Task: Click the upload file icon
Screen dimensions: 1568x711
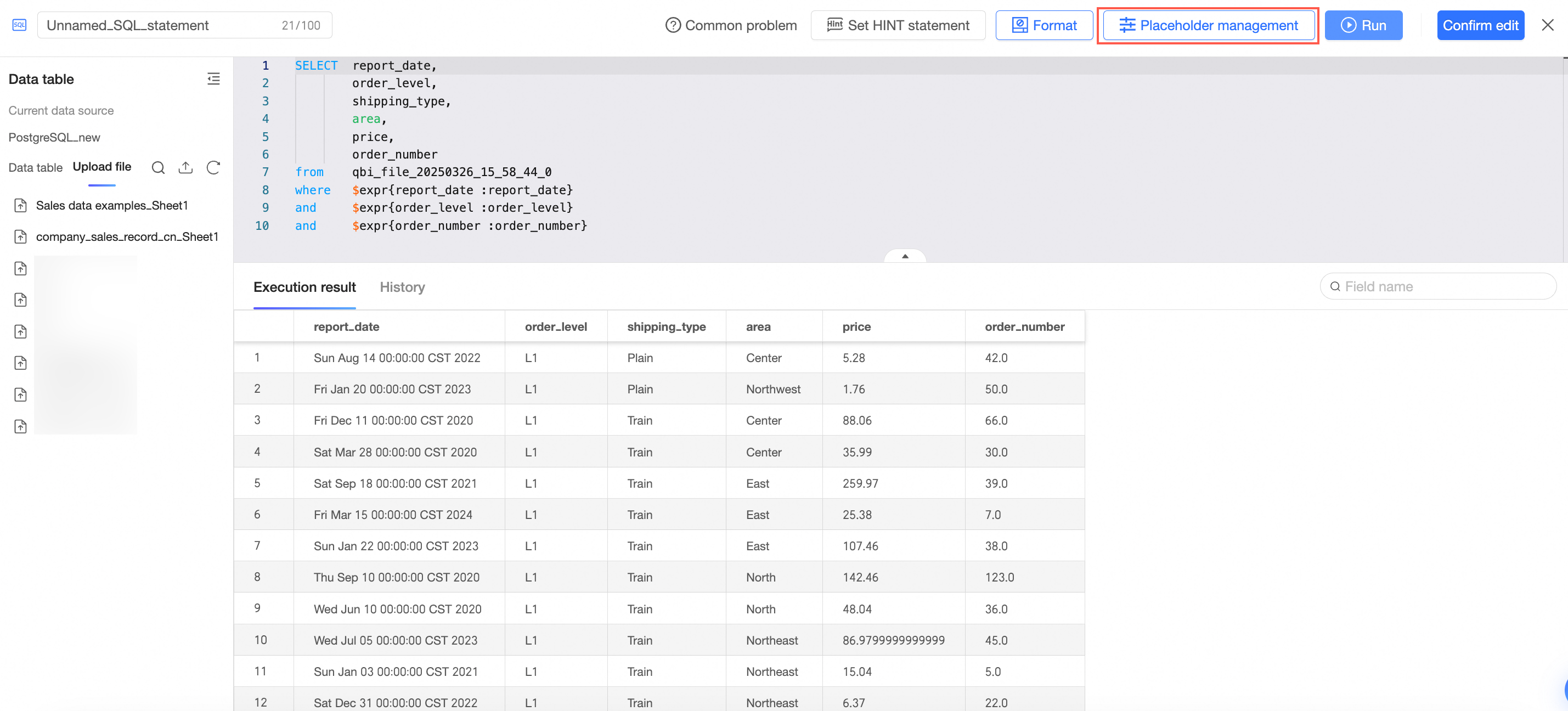Action: point(185,167)
